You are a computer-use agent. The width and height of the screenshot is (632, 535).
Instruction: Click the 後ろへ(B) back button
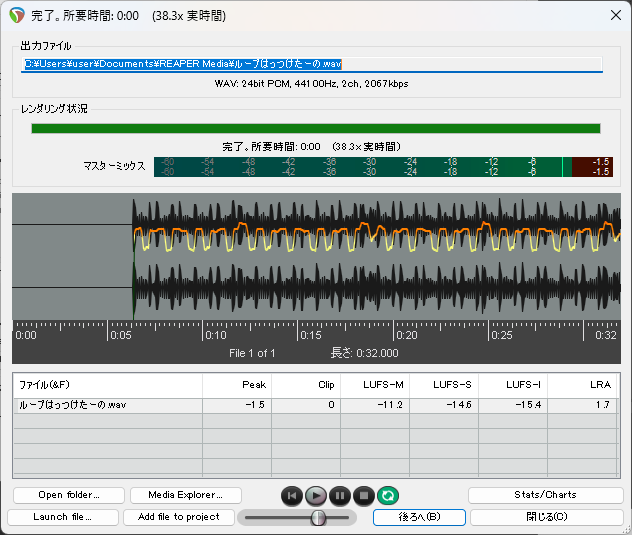(x=419, y=517)
